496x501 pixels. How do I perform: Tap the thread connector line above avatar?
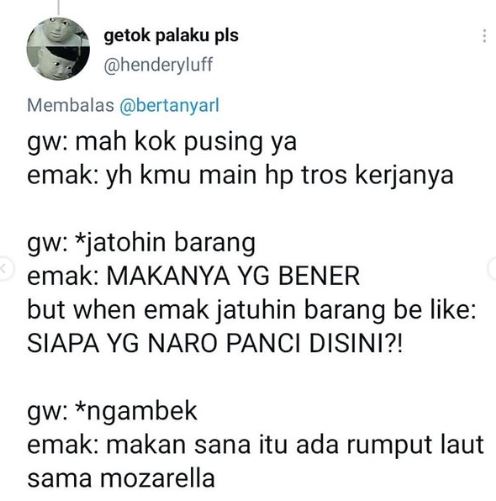coord(58,7)
